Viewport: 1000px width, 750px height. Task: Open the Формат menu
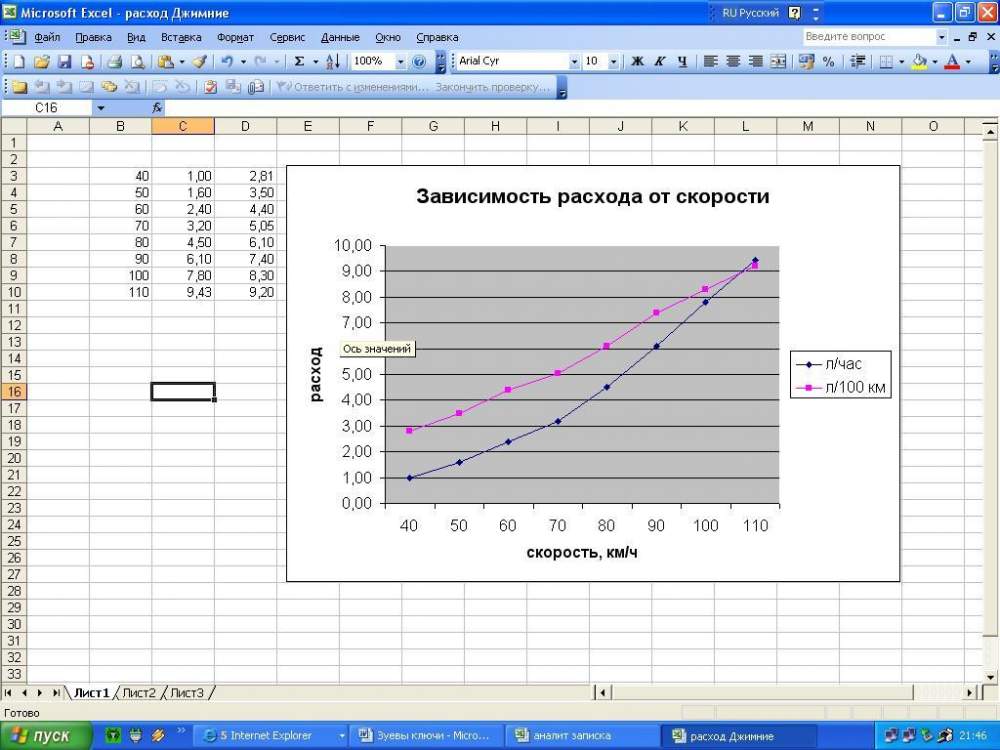click(235, 37)
